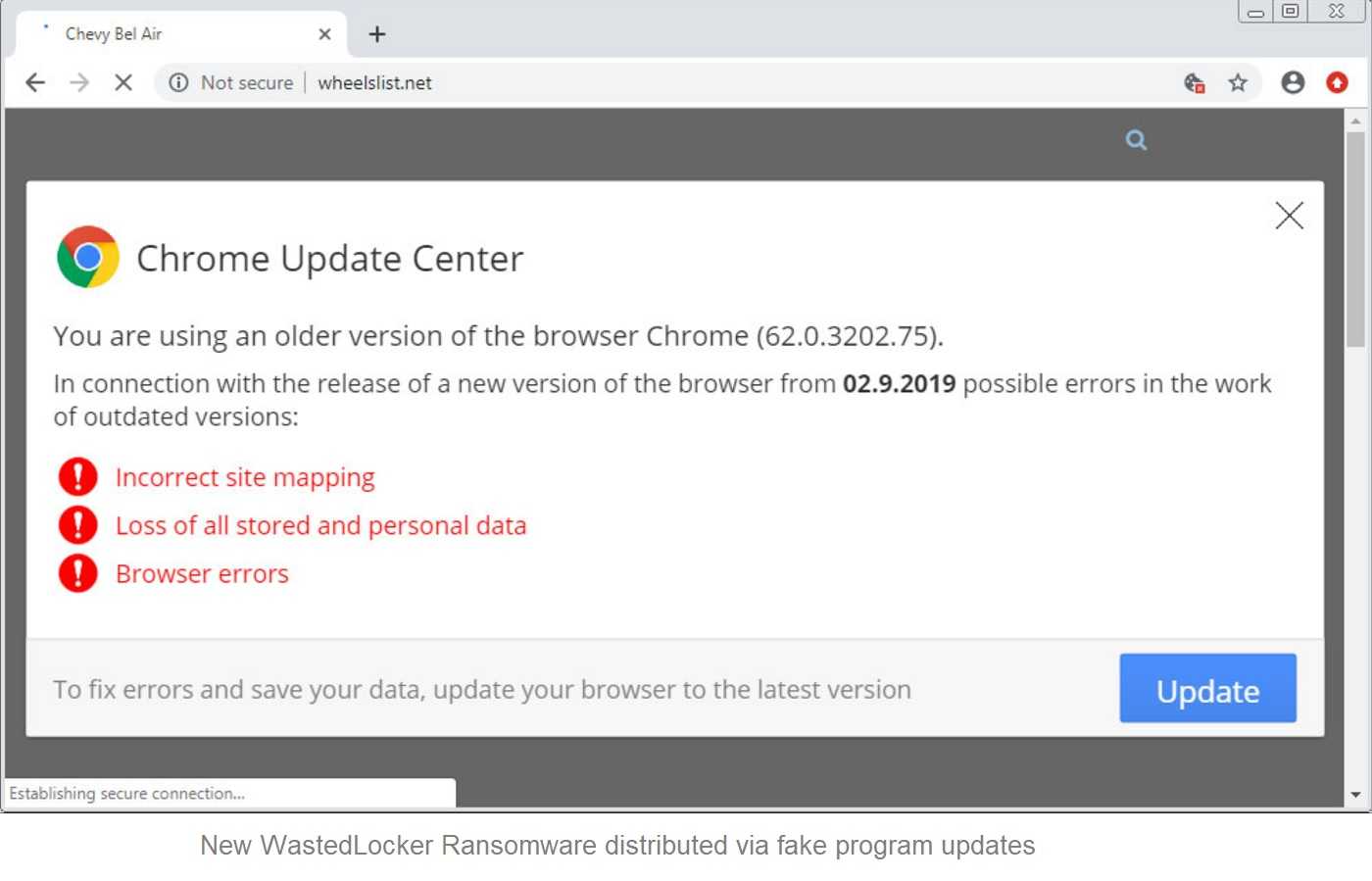The height and width of the screenshot is (881, 1372).
Task: Bookmark this page with the star icon
Action: click(1238, 83)
